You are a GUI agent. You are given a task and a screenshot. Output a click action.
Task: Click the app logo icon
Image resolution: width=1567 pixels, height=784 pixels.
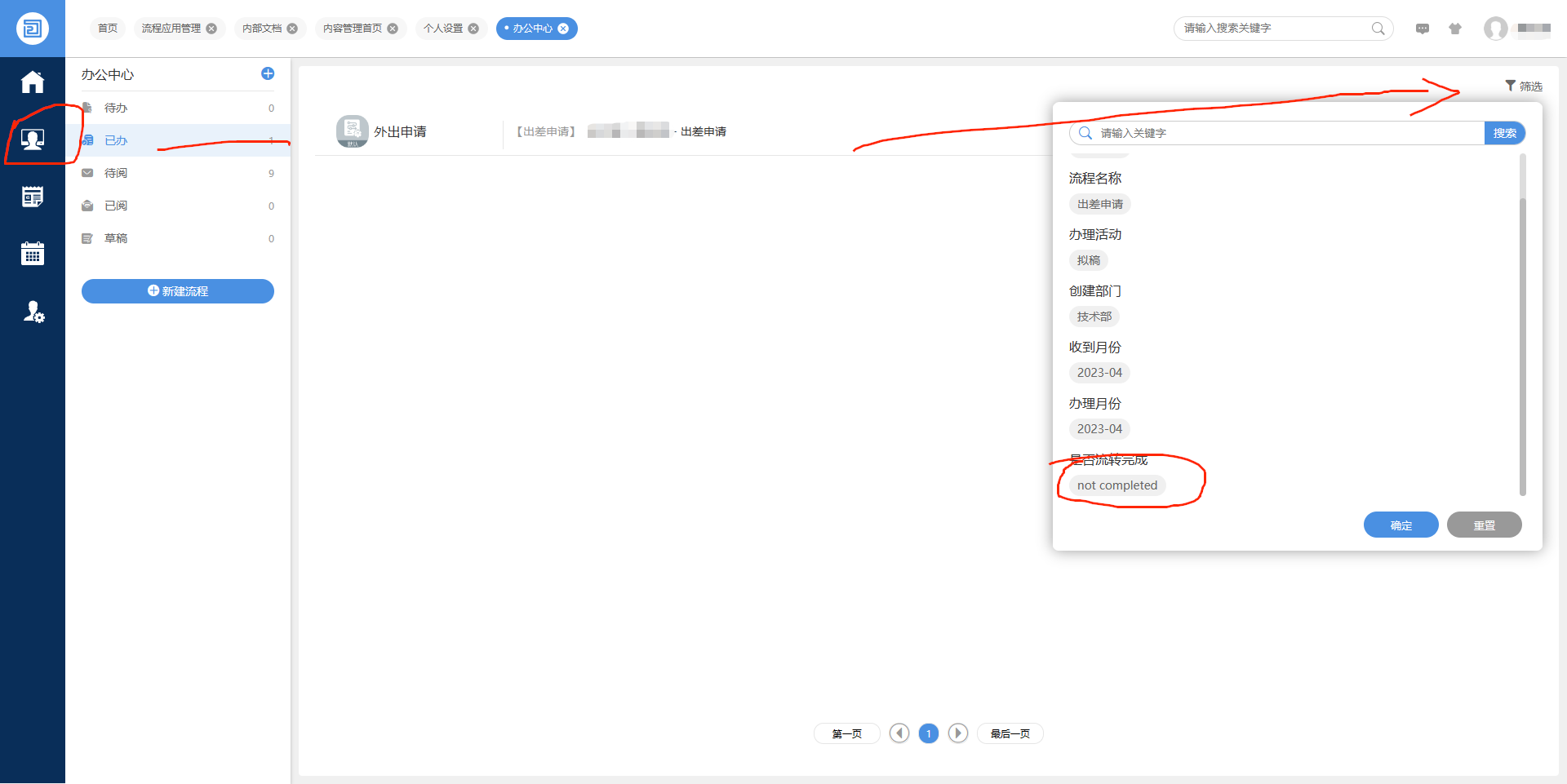33,29
